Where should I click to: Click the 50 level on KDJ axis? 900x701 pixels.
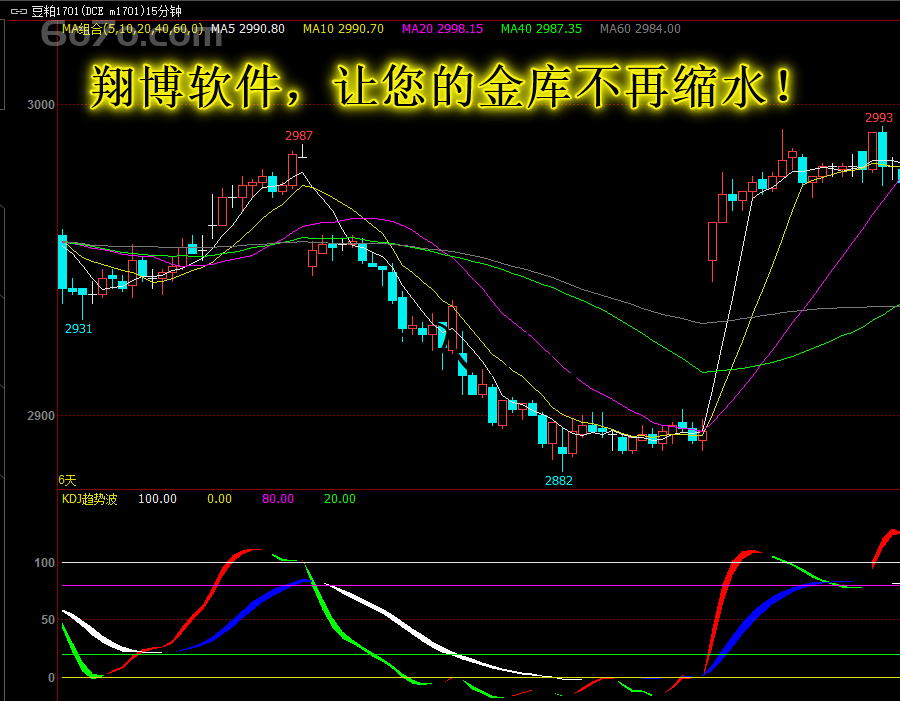[48, 619]
